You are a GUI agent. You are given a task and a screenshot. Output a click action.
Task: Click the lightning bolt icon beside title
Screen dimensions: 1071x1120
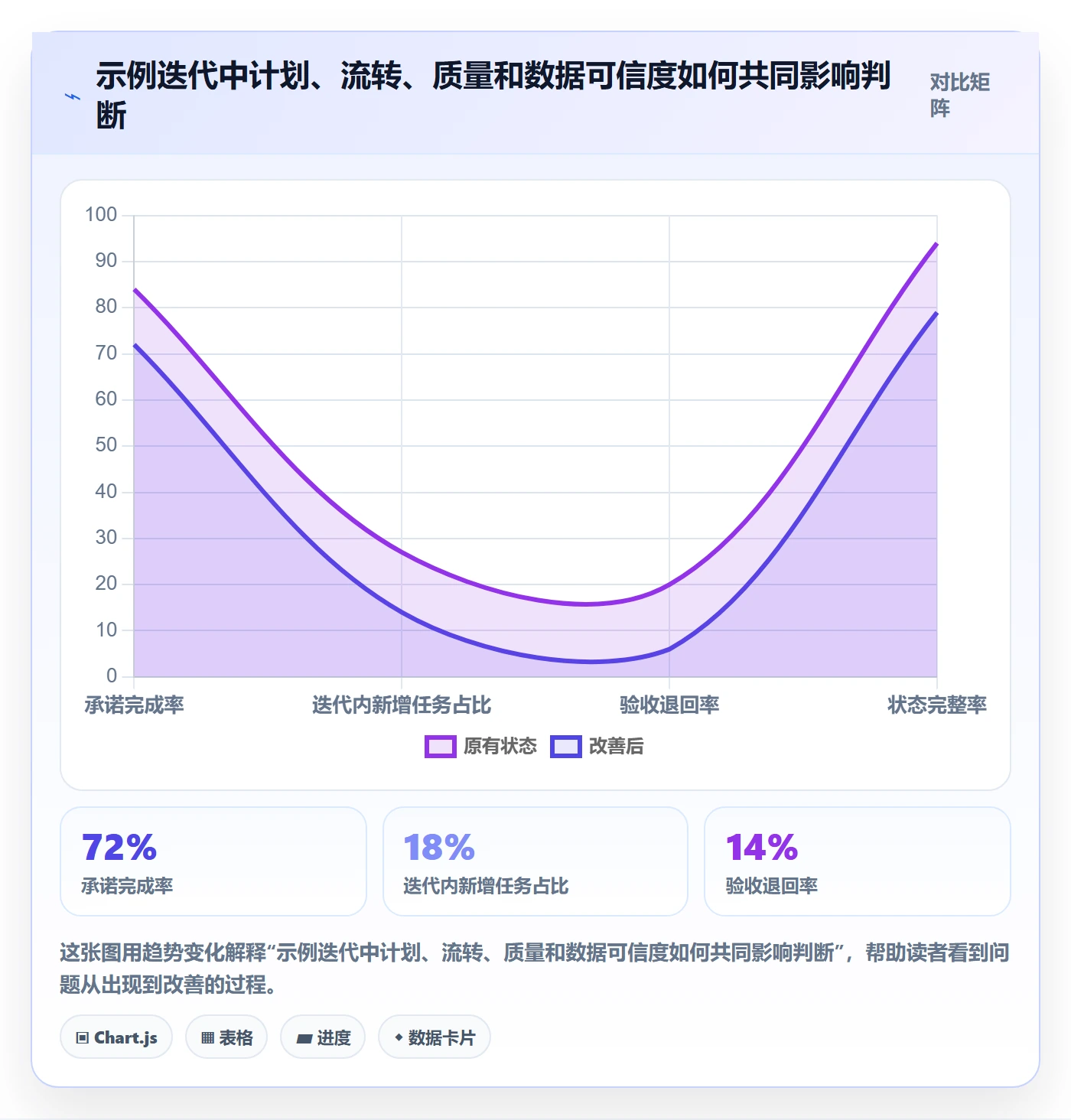click(x=73, y=96)
